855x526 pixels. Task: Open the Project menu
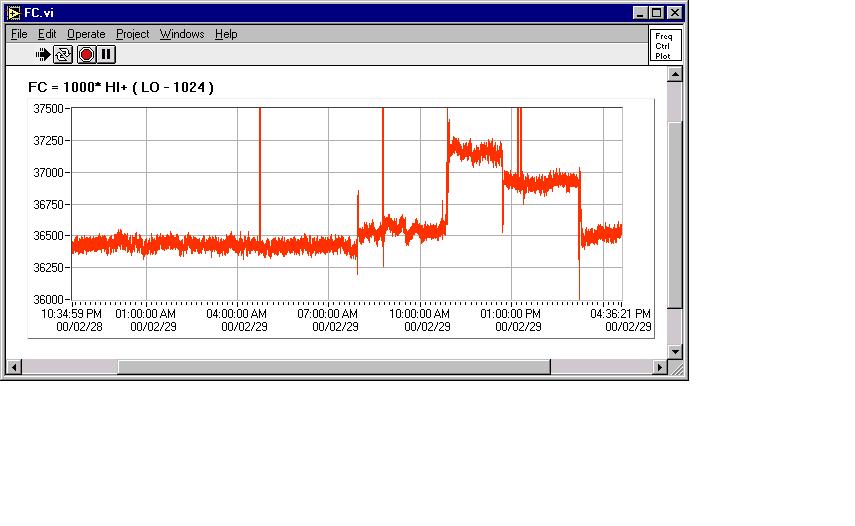pos(132,34)
